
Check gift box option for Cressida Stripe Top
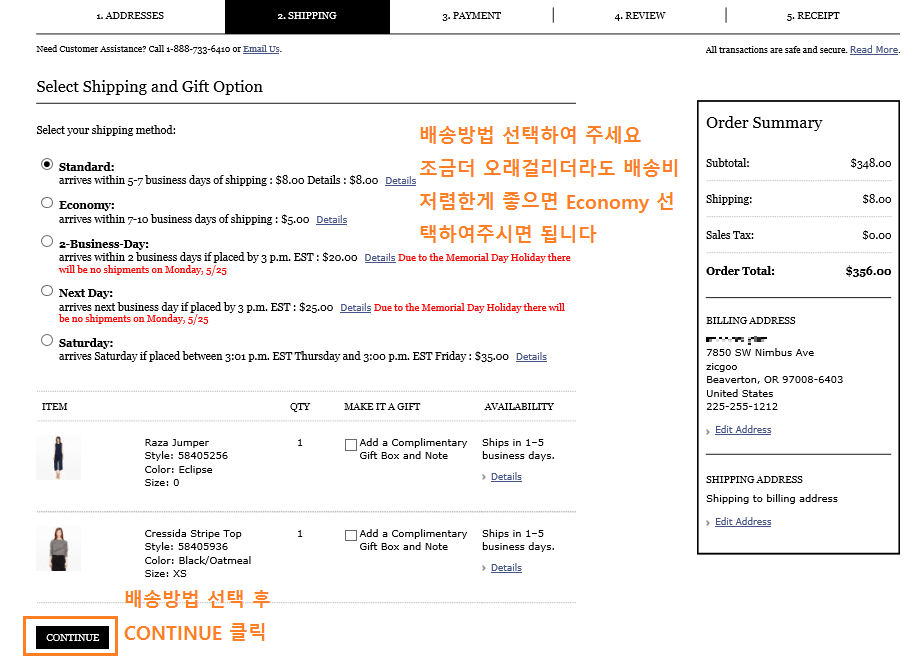coord(351,535)
